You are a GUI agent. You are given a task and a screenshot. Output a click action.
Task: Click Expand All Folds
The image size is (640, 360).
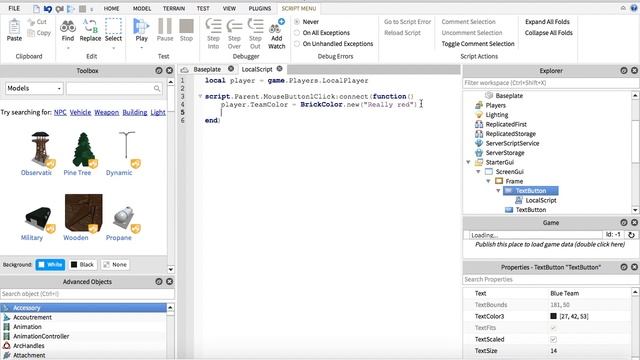547,22
